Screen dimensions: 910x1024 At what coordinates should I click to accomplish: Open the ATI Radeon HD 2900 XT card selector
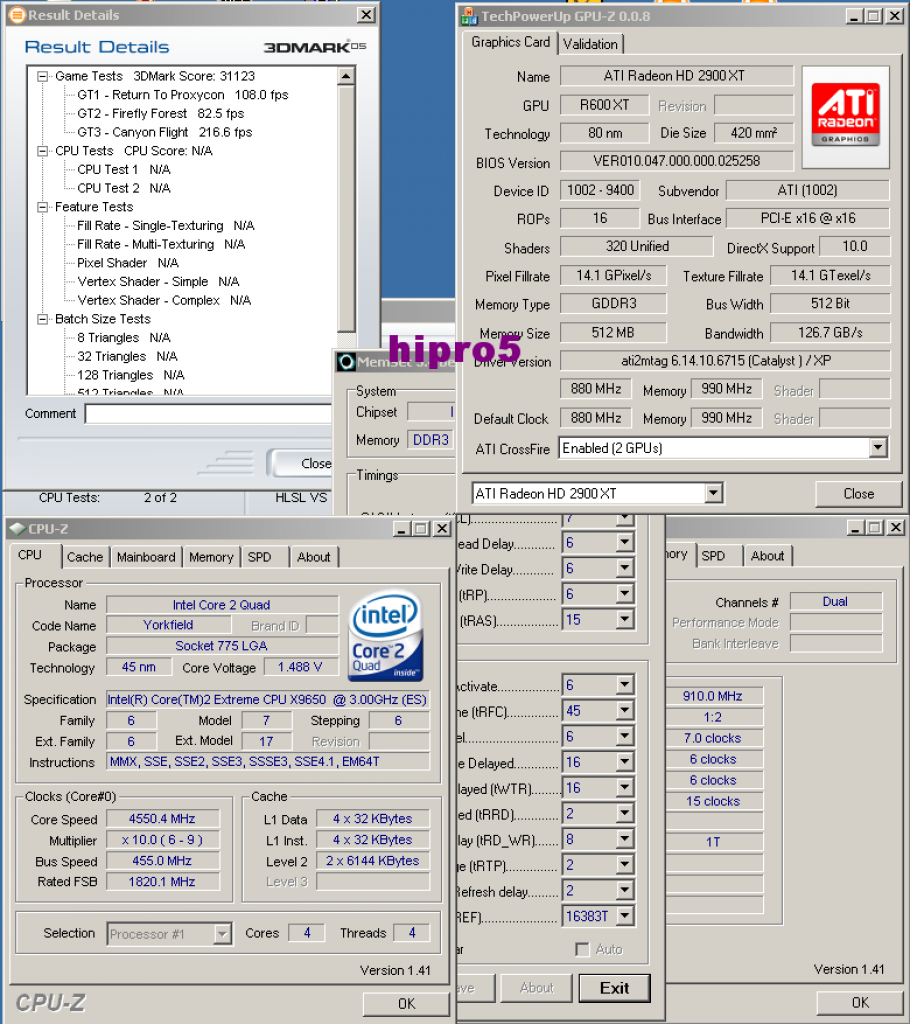(714, 493)
